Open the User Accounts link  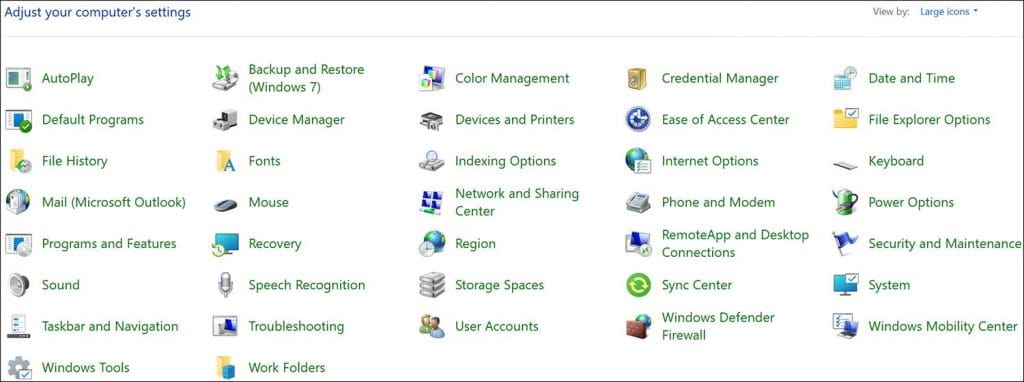pyautogui.click(x=496, y=326)
